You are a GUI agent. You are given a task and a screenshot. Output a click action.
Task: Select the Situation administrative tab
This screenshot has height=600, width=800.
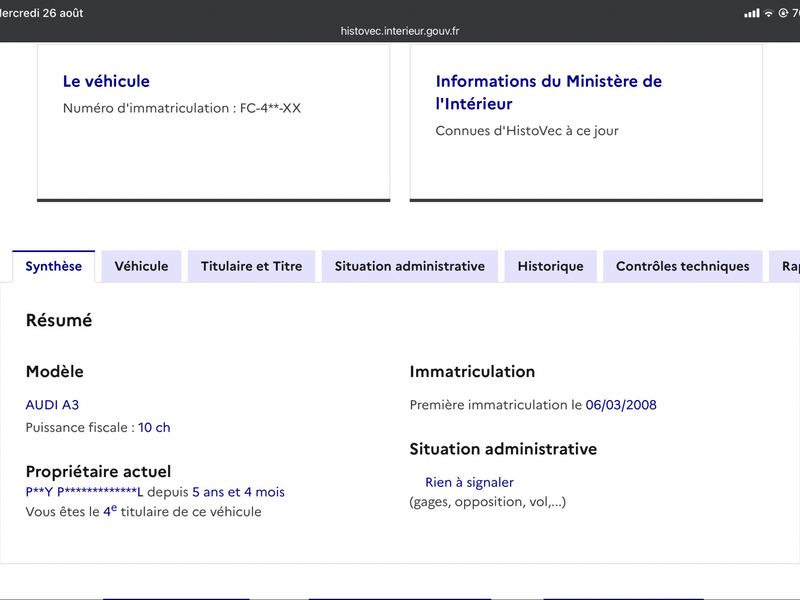click(410, 266)
